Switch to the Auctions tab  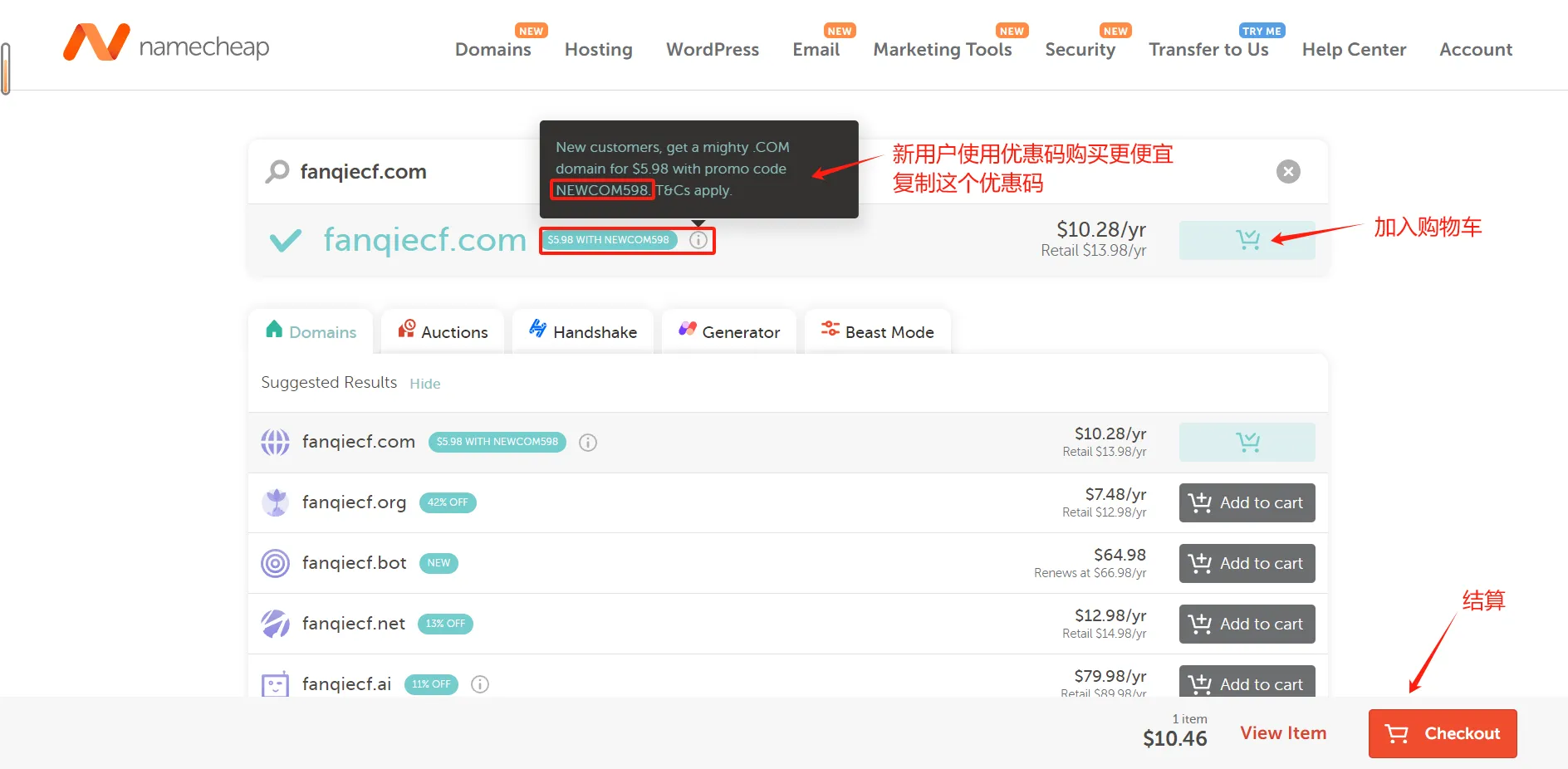coord(443,331)
